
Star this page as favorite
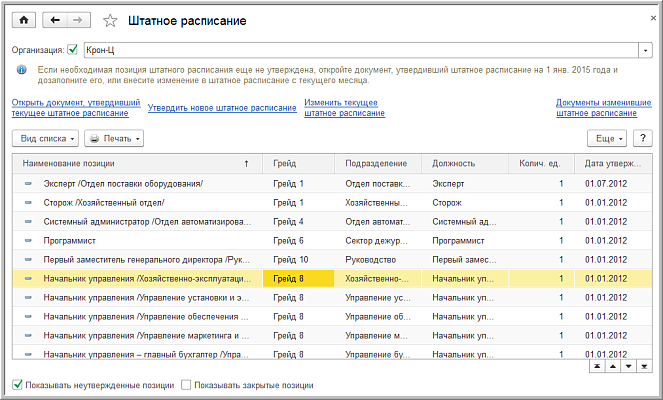pos(110,21)
